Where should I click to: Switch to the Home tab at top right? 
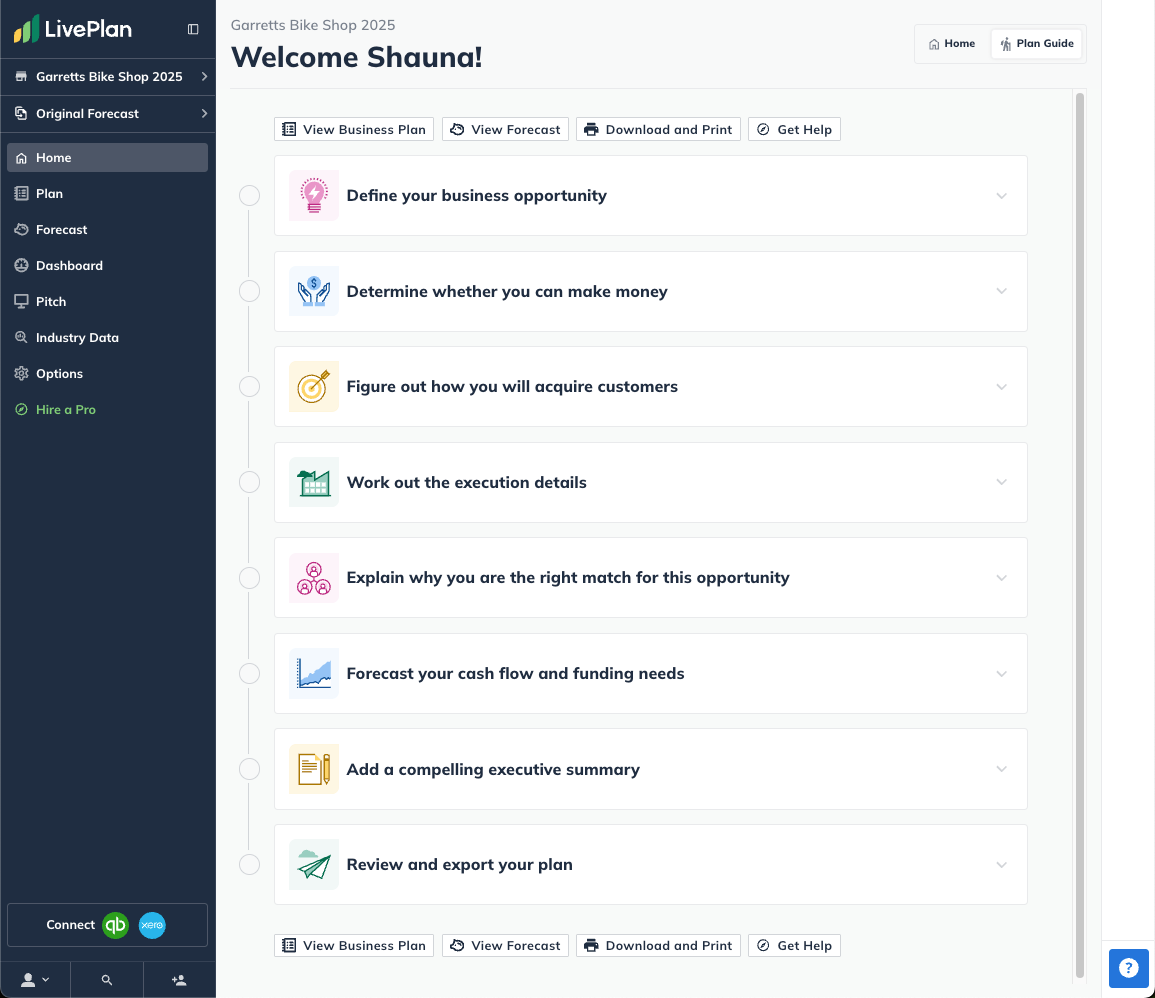coord(952,43)
